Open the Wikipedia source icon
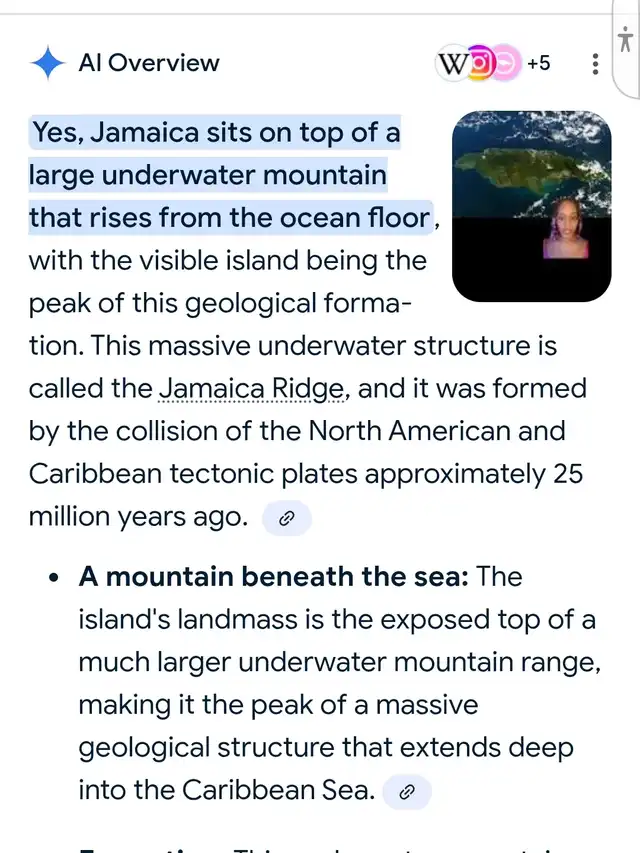 click(x=453, y=63)
